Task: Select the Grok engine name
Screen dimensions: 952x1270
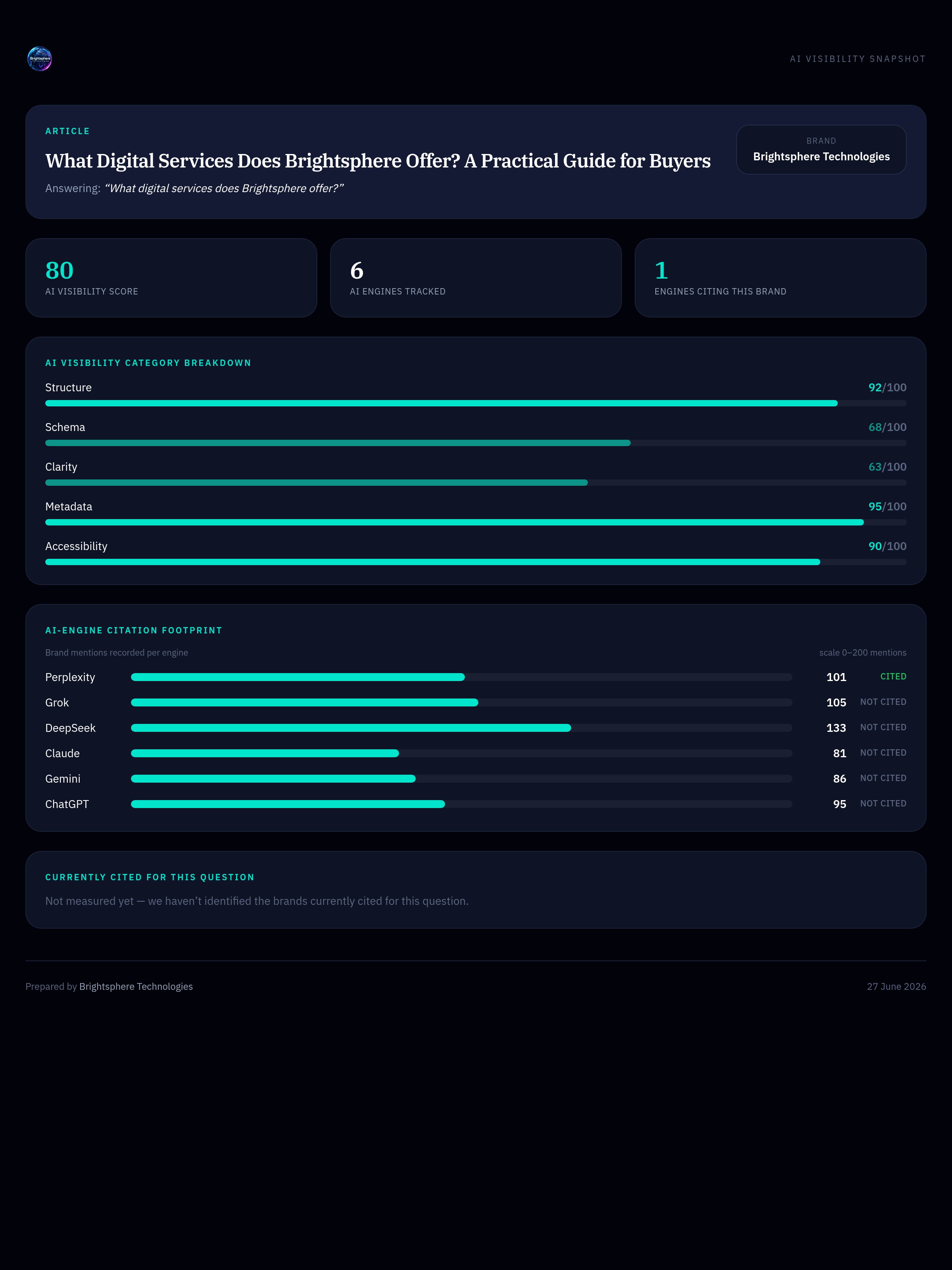Action: [x=57, y=703]
